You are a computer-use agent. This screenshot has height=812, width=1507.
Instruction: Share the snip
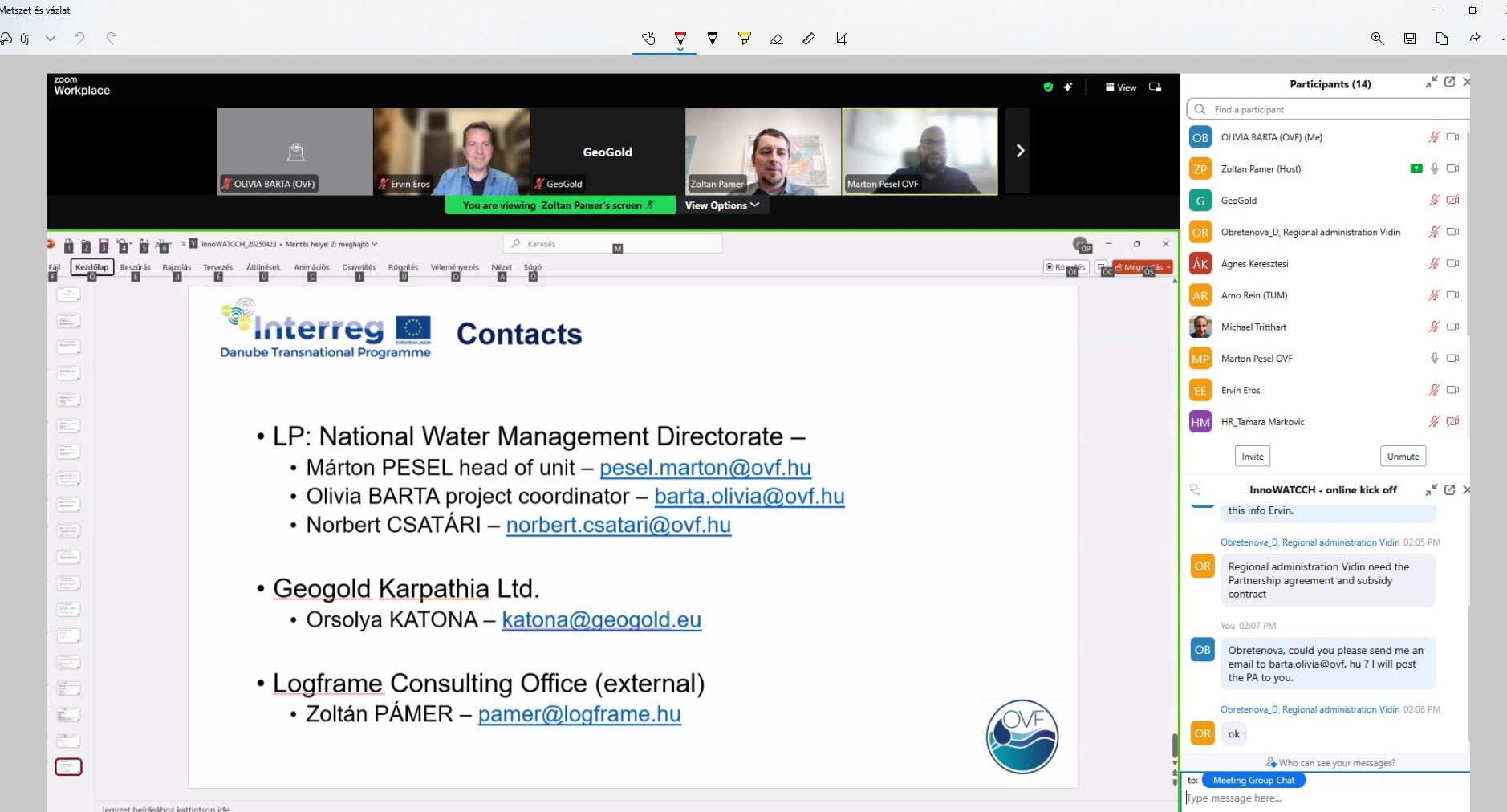1474,39
